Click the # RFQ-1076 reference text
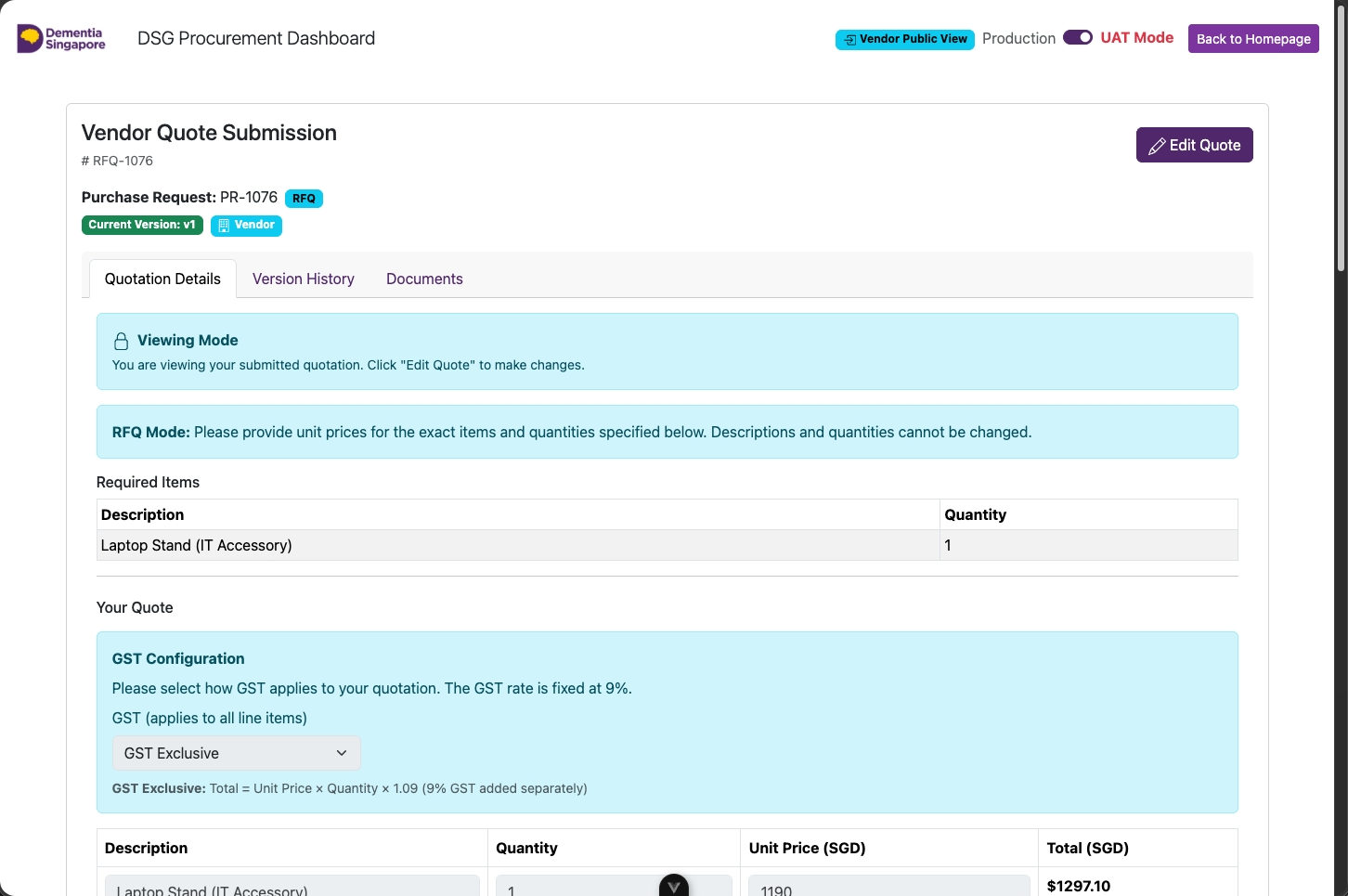The width and height of the screenshot is (1348, 896). click(117, 161)
